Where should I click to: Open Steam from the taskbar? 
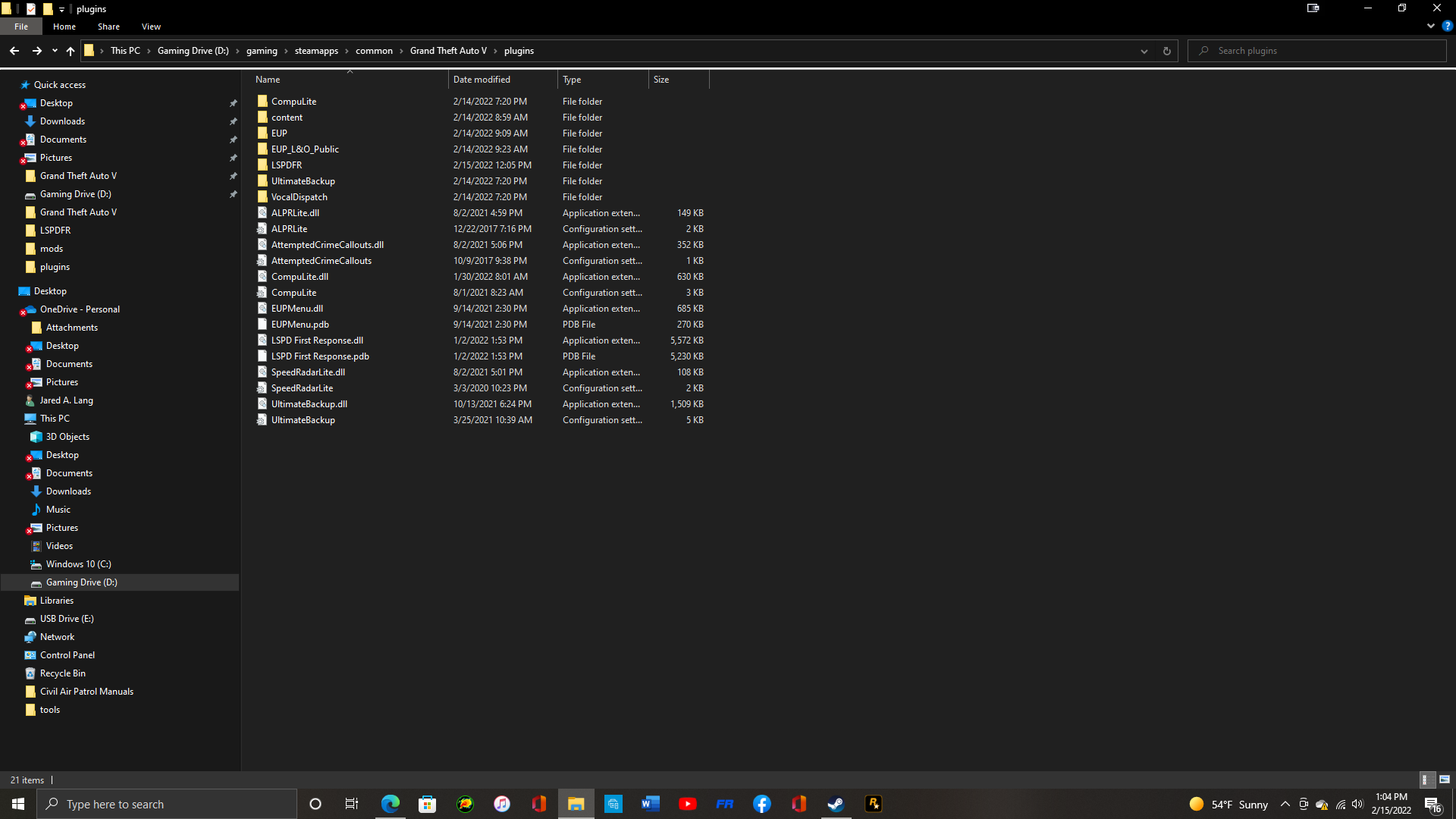click(836, 804)
